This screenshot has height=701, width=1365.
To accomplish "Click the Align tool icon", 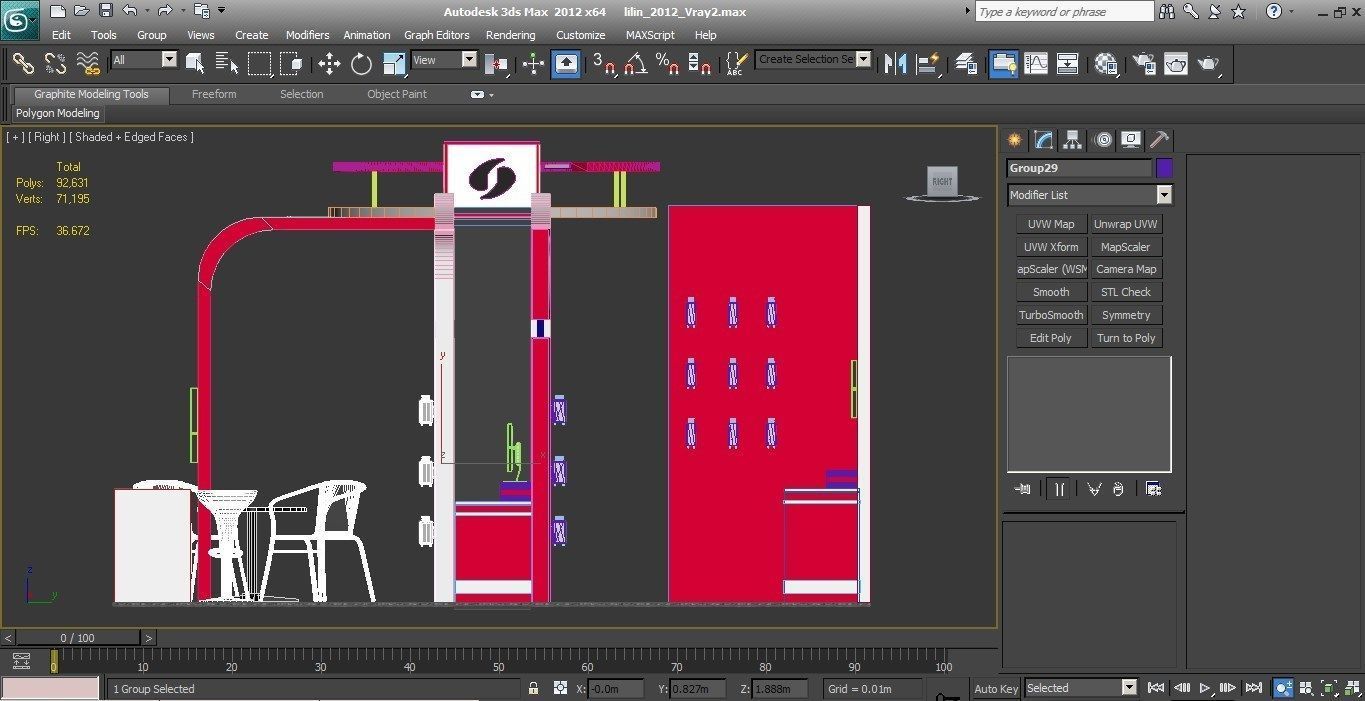I will tap(928, 64).
